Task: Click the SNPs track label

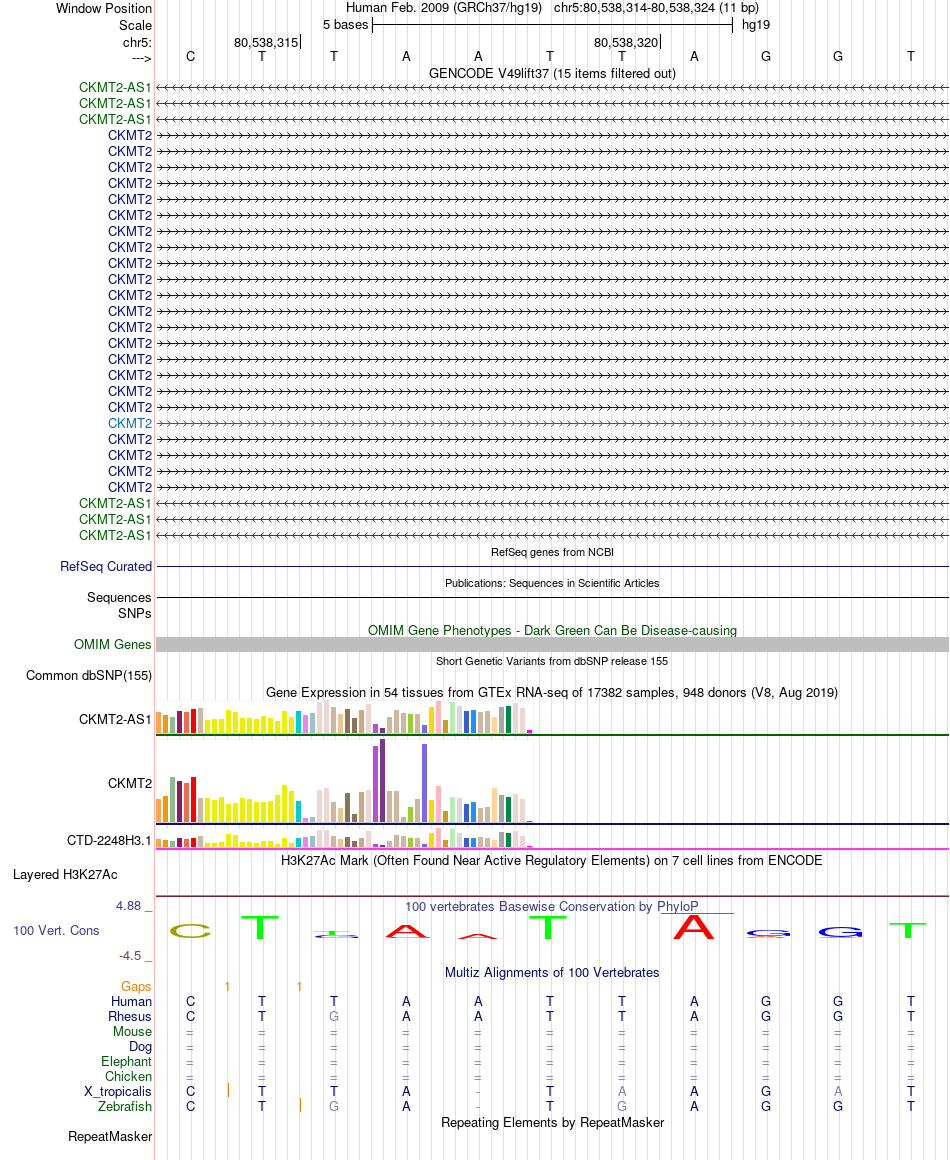Action: pyautogui.click(x=135, y=613)
